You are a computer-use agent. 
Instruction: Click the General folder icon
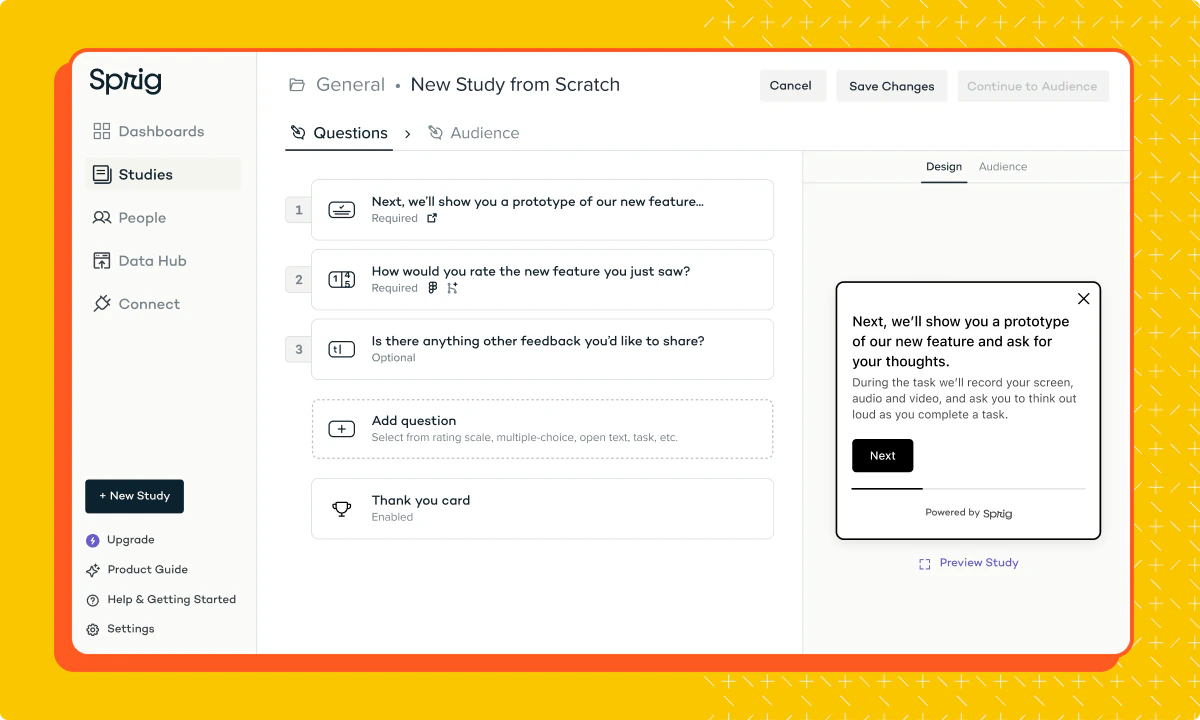point(297,85)
